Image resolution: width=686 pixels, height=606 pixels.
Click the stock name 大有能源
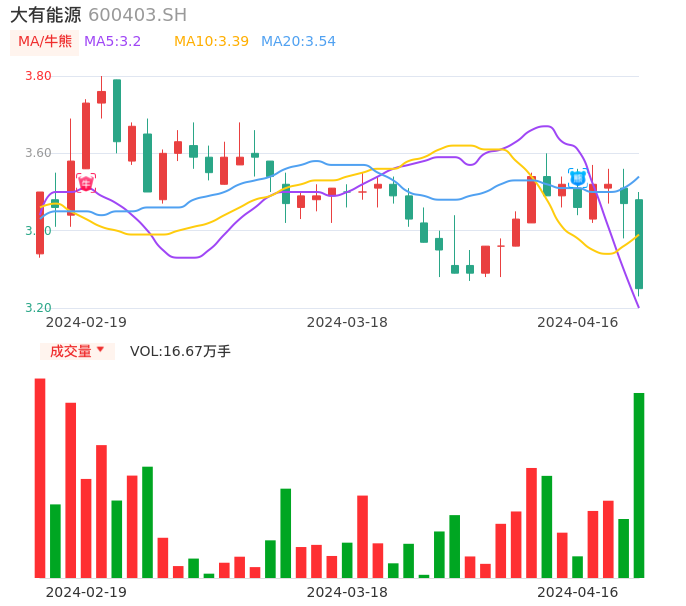[46, 15]
